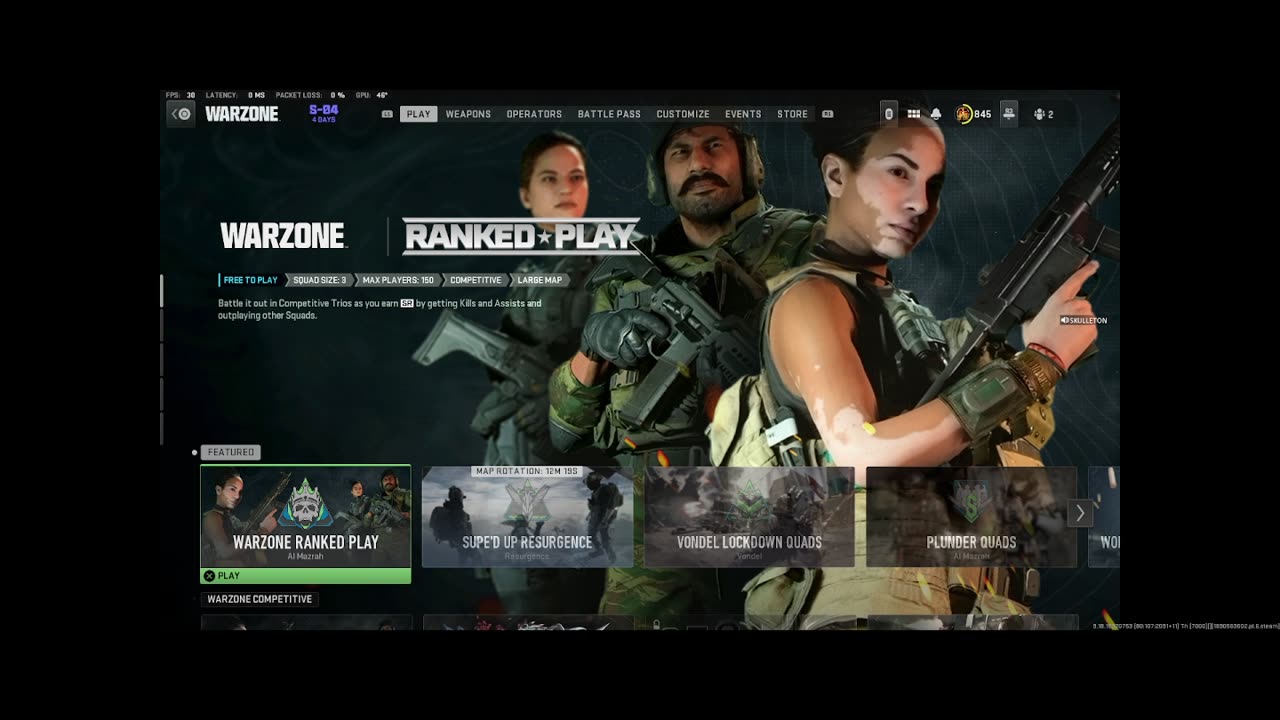Click the FPS counter readout

tap(181, 95)
